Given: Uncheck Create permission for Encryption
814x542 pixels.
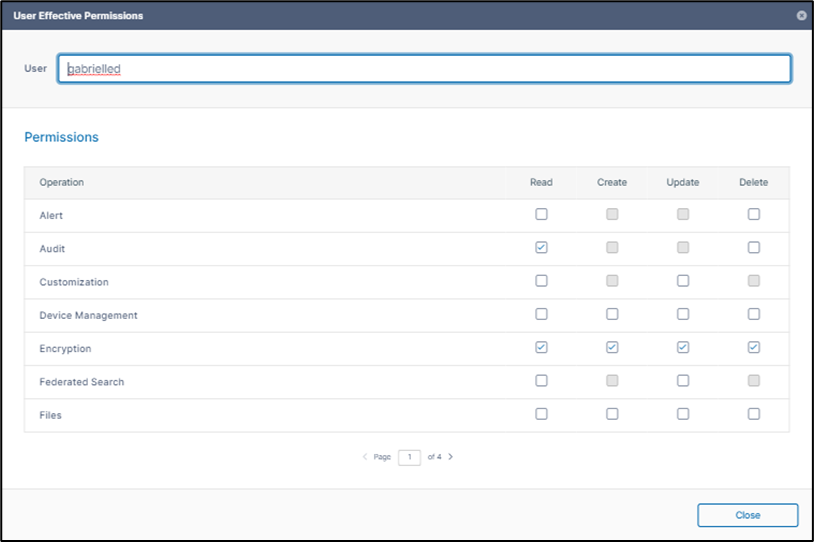Looking at the screenshot, I should pos(612,348).
